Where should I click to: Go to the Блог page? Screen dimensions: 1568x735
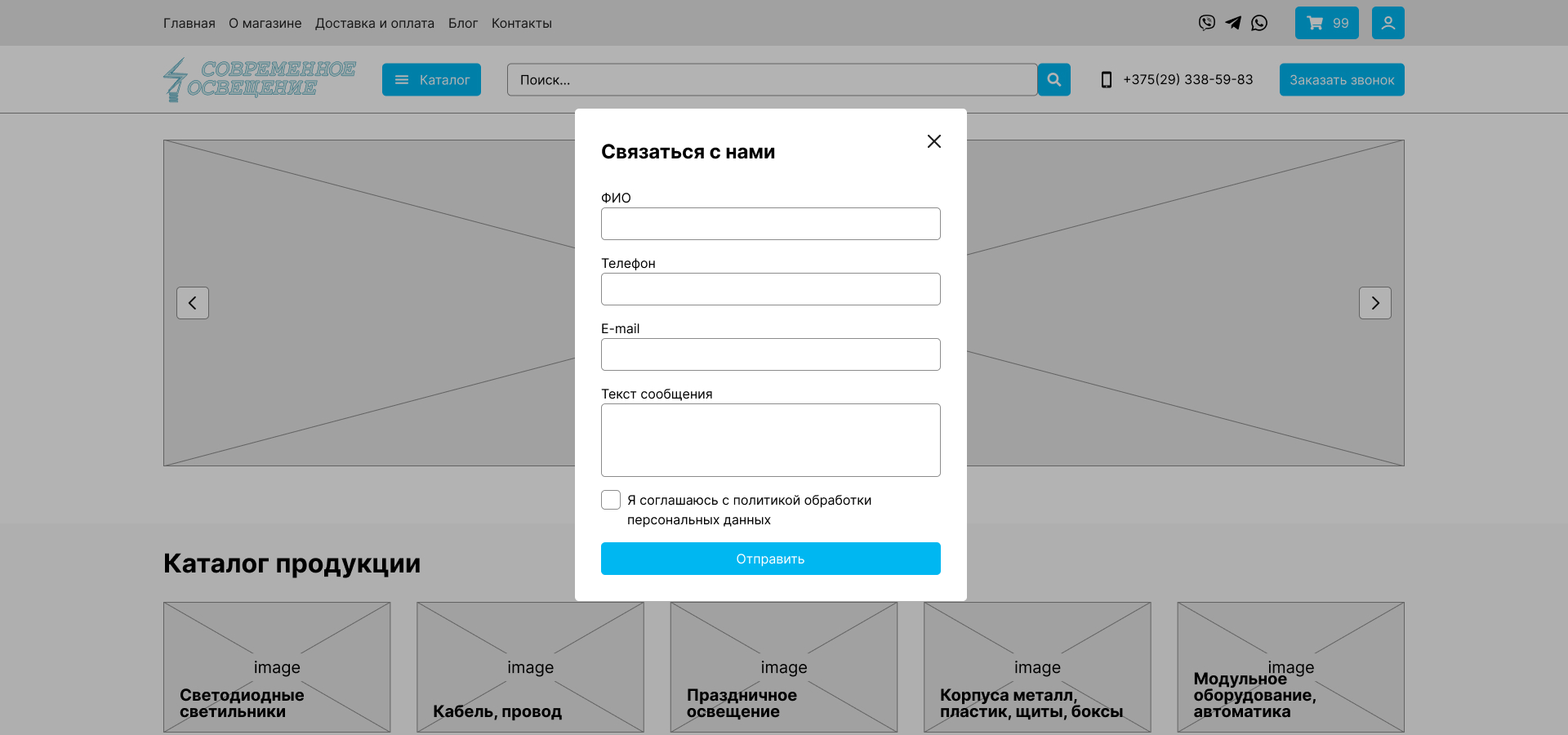(462, 24)
